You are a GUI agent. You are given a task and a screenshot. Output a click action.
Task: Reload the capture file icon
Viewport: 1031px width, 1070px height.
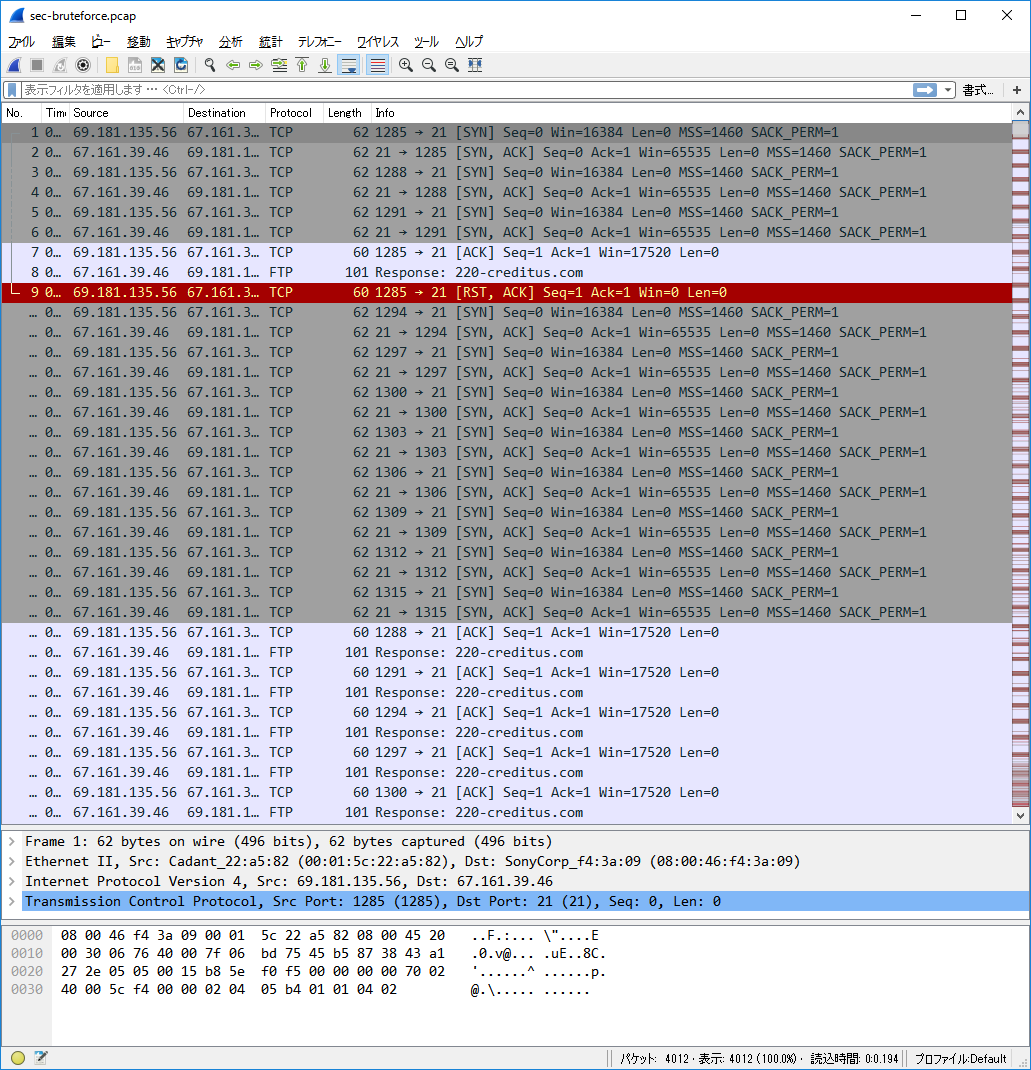[x=181, y=65]
